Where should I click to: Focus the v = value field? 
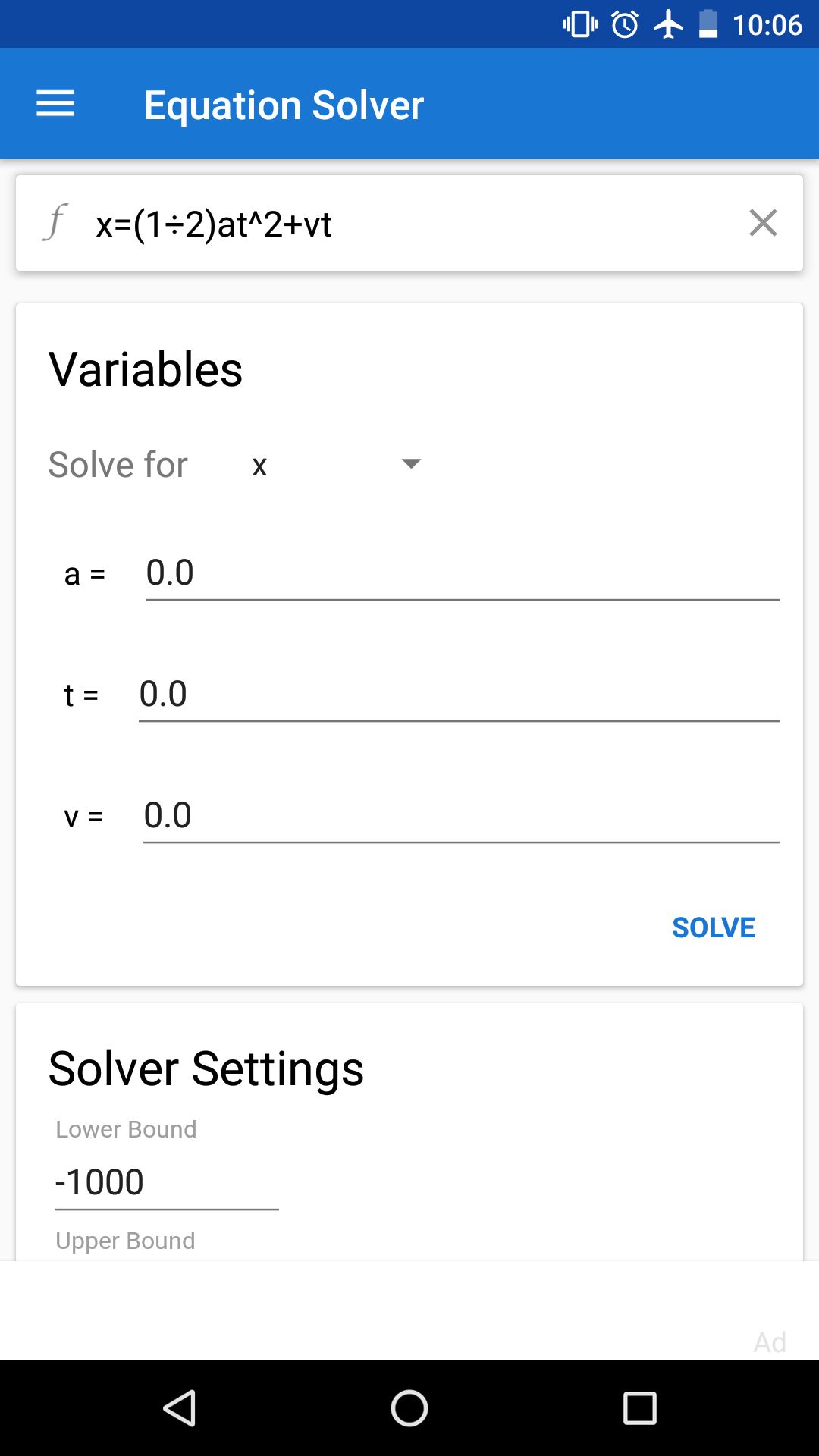tap(461, 816)
